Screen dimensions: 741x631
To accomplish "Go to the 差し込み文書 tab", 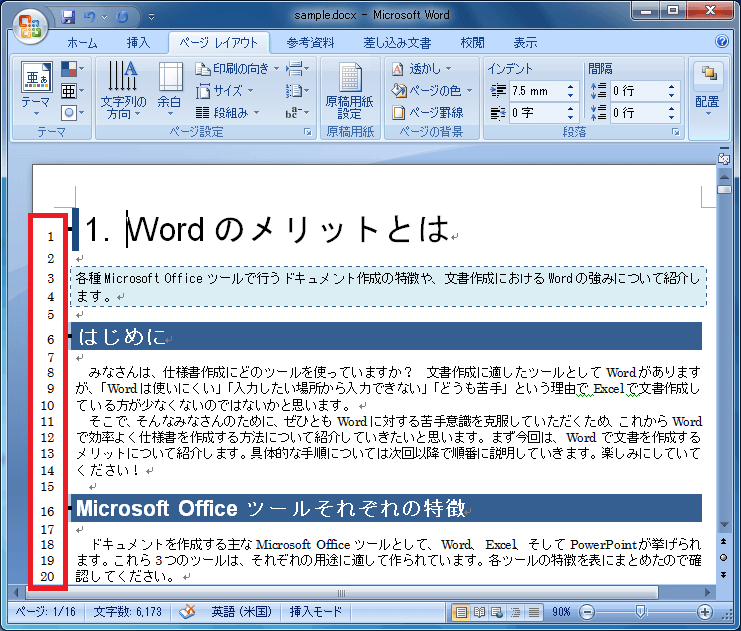I will (x=397, y=43).
